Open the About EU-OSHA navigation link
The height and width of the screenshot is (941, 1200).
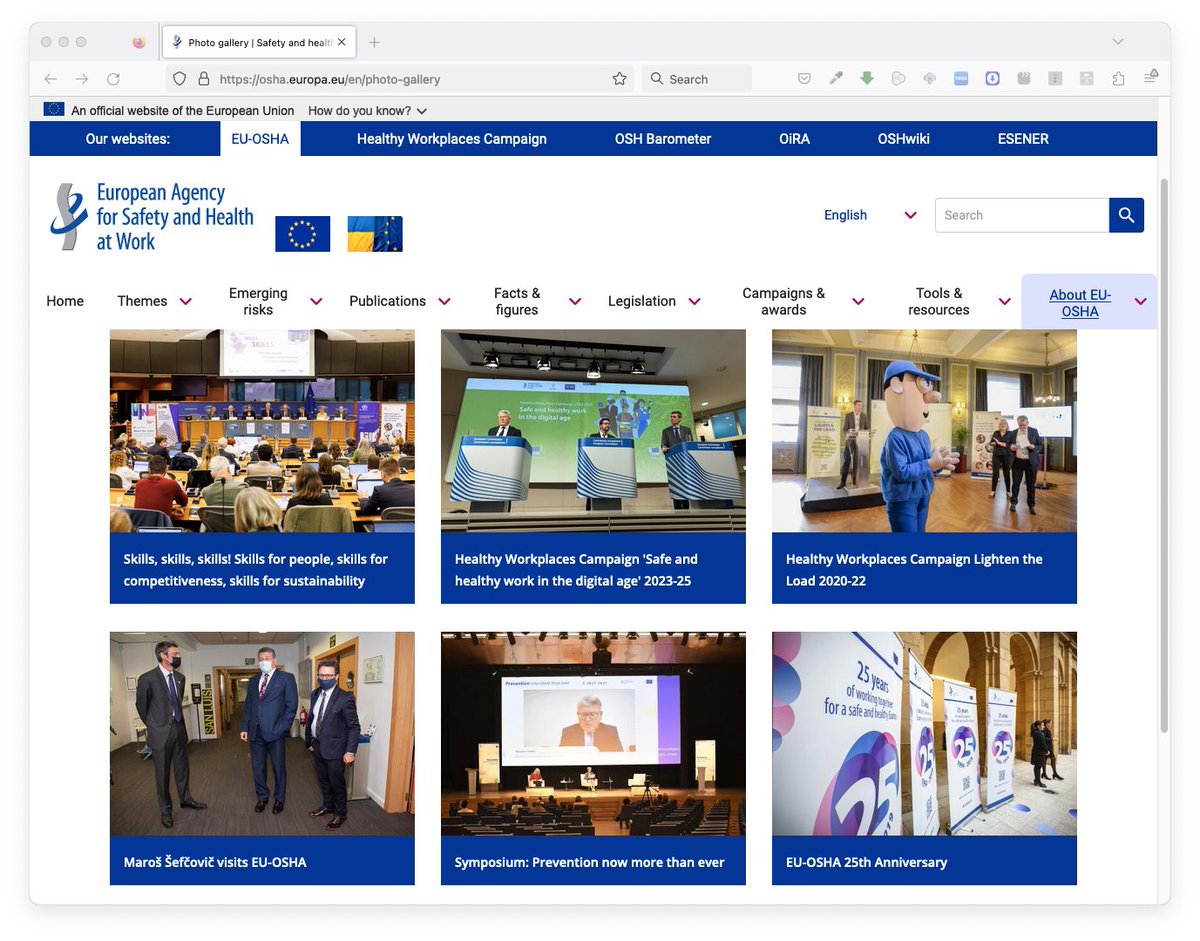pos(1080,303)
